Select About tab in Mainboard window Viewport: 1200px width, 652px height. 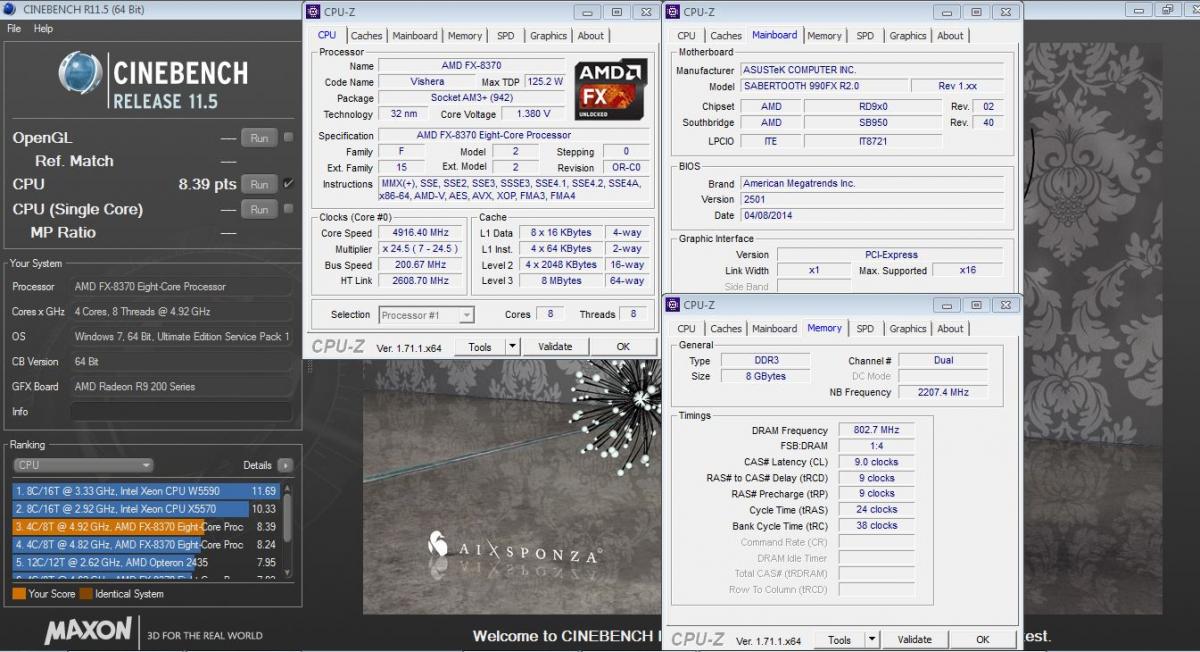click(x=950, y=35)
